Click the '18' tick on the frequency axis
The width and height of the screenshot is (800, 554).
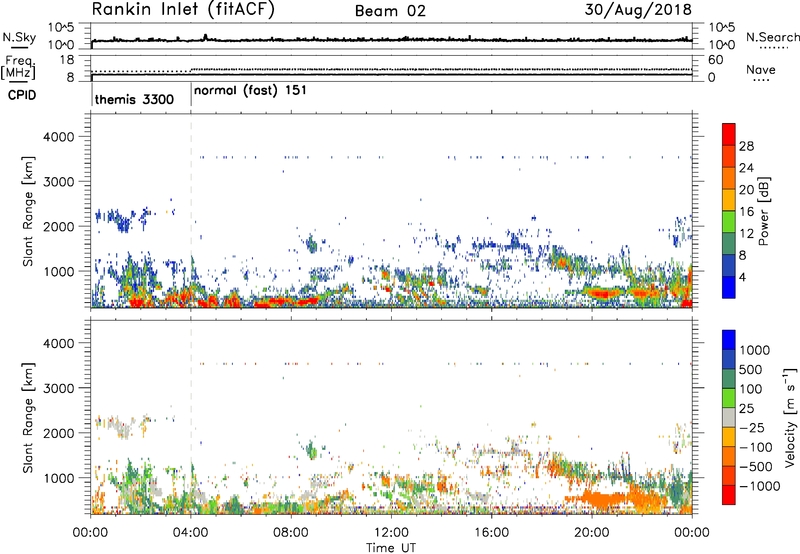coord(67,60)
